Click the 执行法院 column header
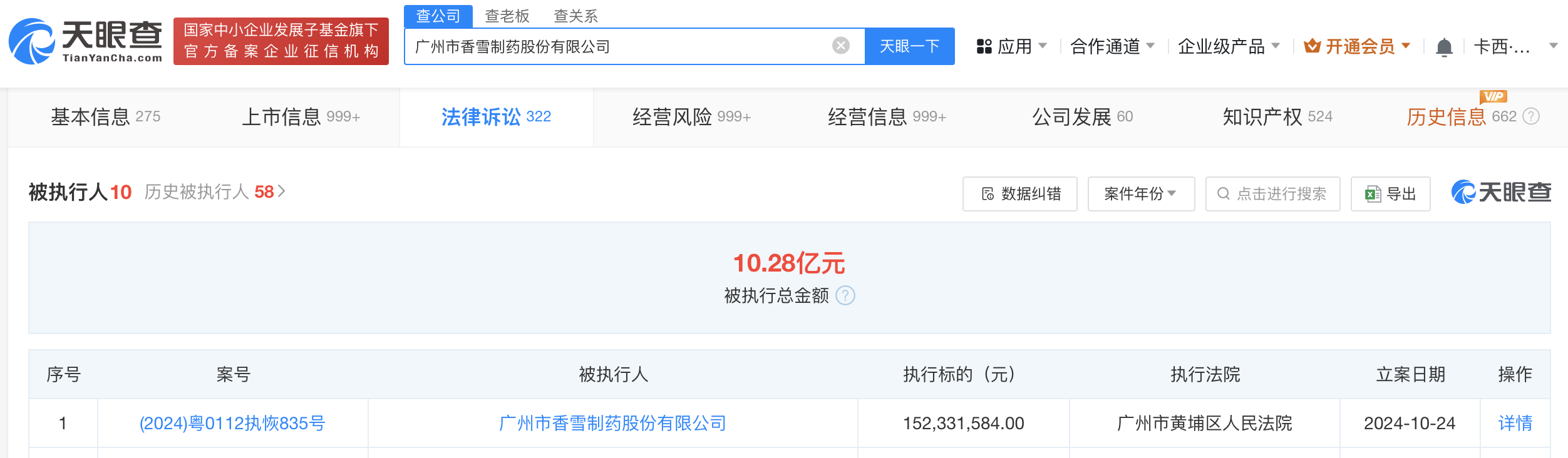1568x458 pixels. click(1205, 374)
